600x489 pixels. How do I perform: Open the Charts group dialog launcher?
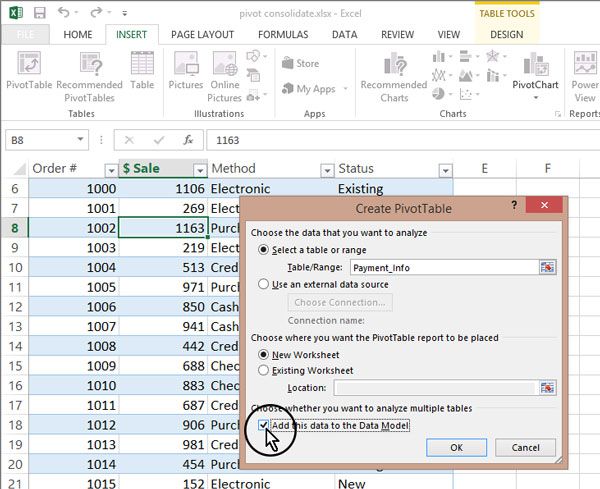[x=558, y=114]
